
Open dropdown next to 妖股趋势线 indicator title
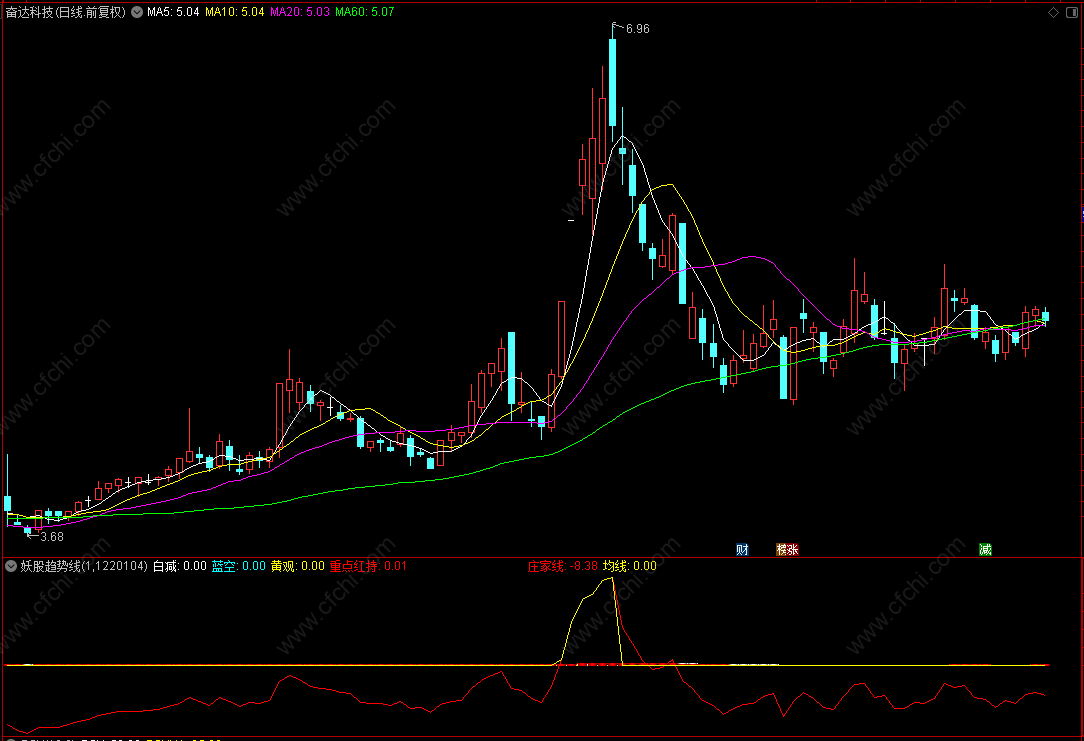pyautogui.click(x=11, y=566)
